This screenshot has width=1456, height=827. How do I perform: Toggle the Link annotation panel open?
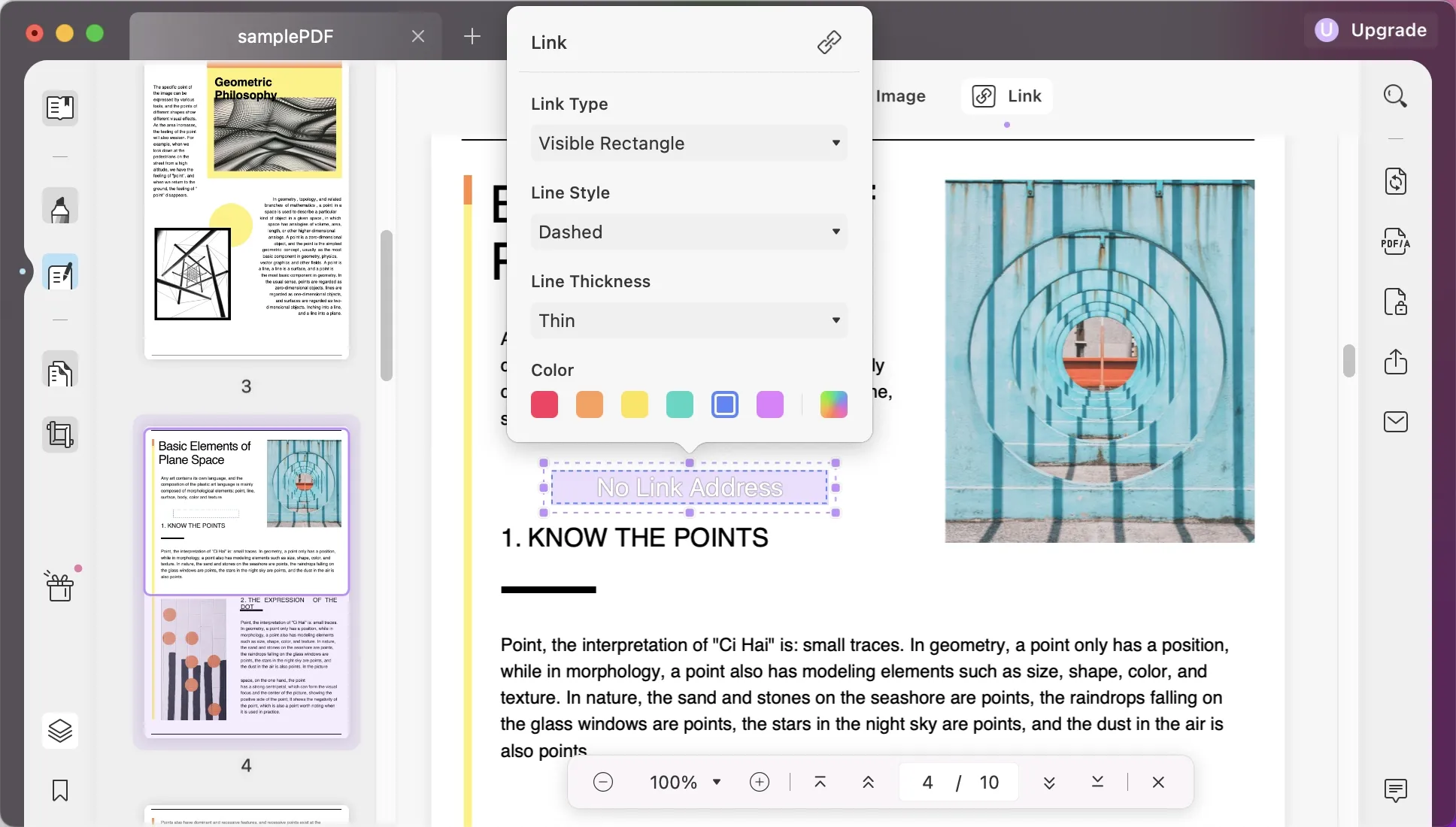click(1006, 94)
